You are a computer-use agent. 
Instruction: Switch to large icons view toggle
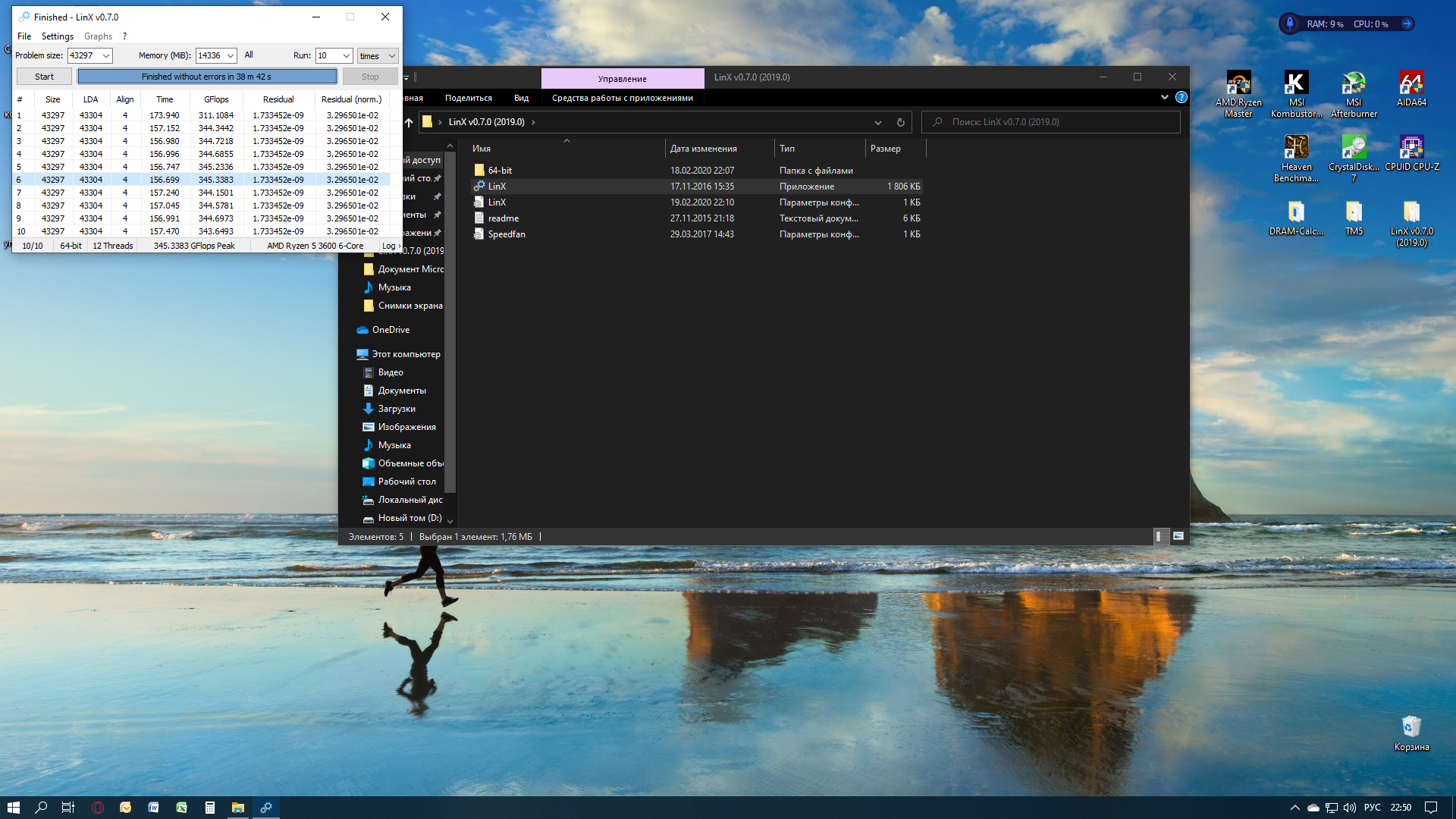coord(1178,536)
